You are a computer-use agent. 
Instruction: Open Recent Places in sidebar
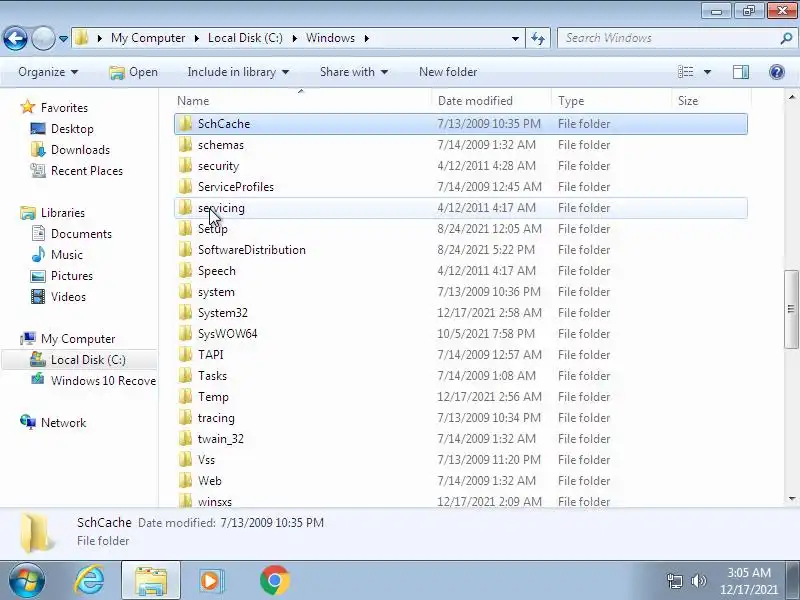(x=87, y=170)
